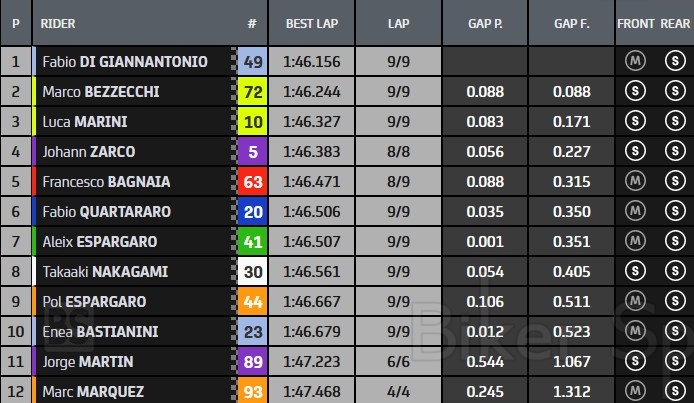Click the GAP F. column header
The width and height of the screenshot is (694, 403).
coord(571,22)
